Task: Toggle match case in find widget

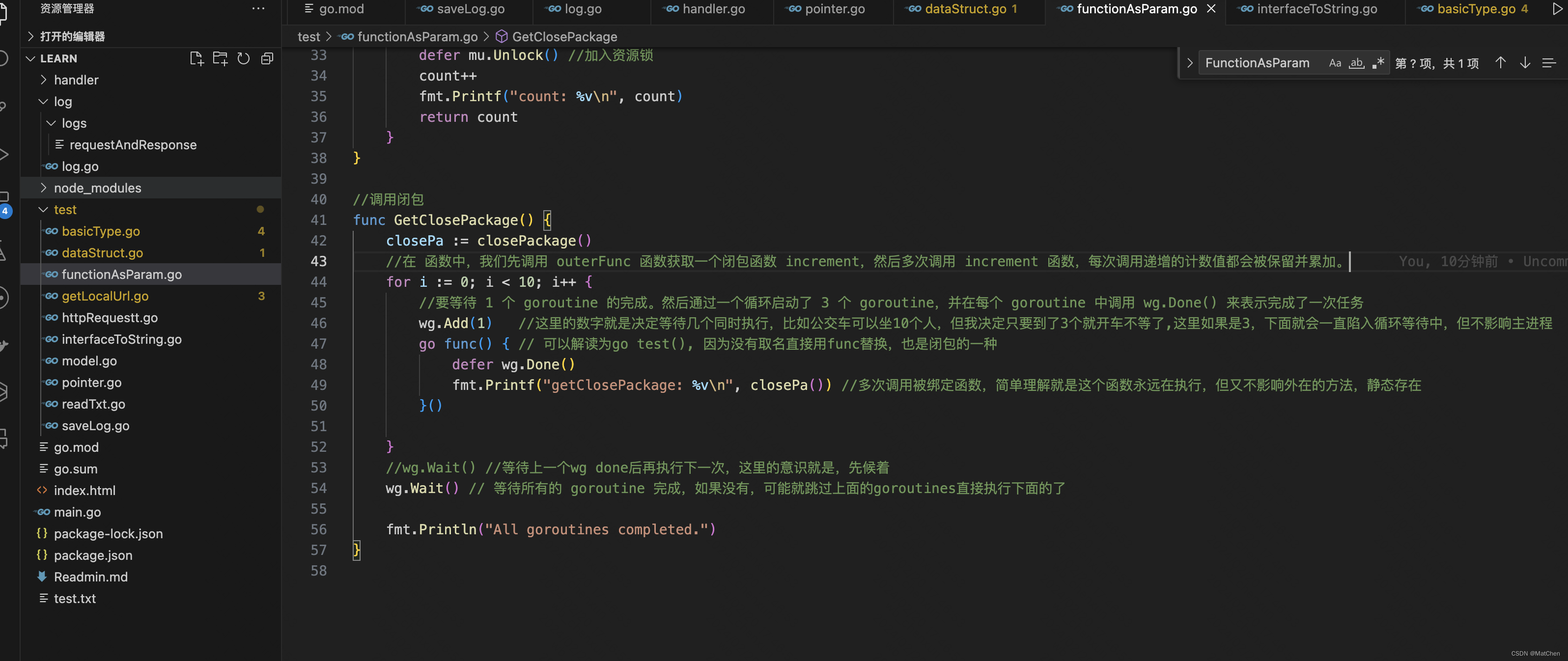Action: 1335,63
